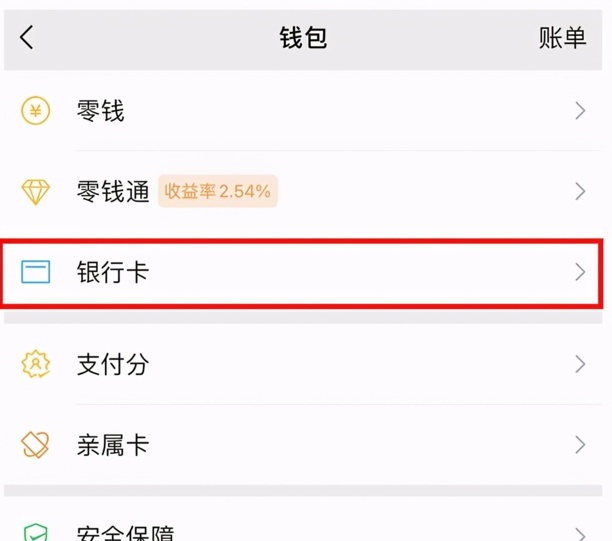The height and width of the screenshot is (541, 612).
Task: Tap the 亲属卡 orange card icon
Action: click(x=36, y=444)
